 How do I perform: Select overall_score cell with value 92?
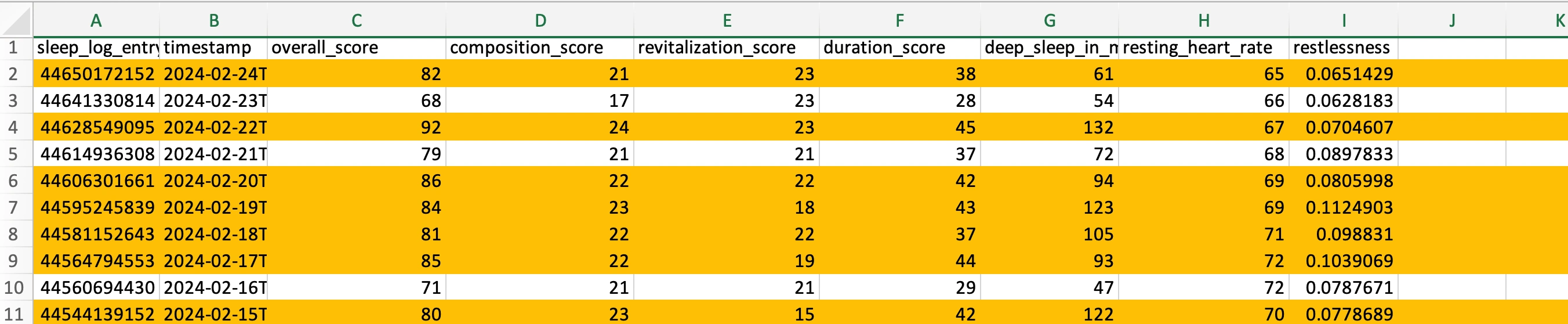[x=357, y=127]
